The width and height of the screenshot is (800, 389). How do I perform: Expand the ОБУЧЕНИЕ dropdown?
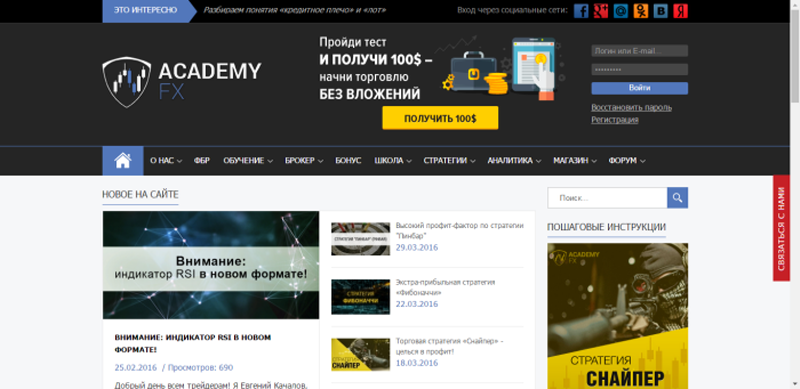tap(248, 160)
